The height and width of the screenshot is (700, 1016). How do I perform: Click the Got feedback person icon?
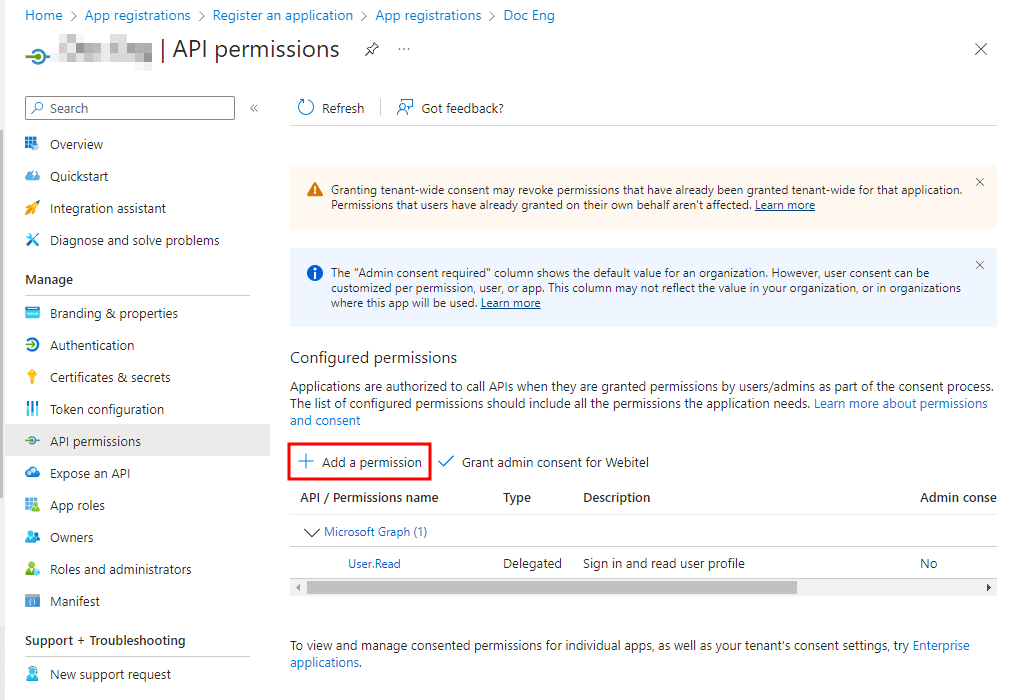405,108
